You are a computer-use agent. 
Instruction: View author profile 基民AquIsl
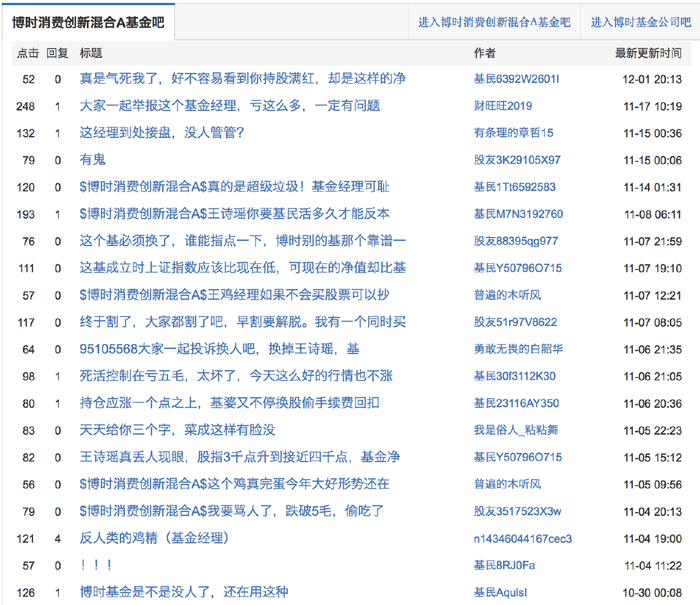pyautogui.click(x=500, y=592)
